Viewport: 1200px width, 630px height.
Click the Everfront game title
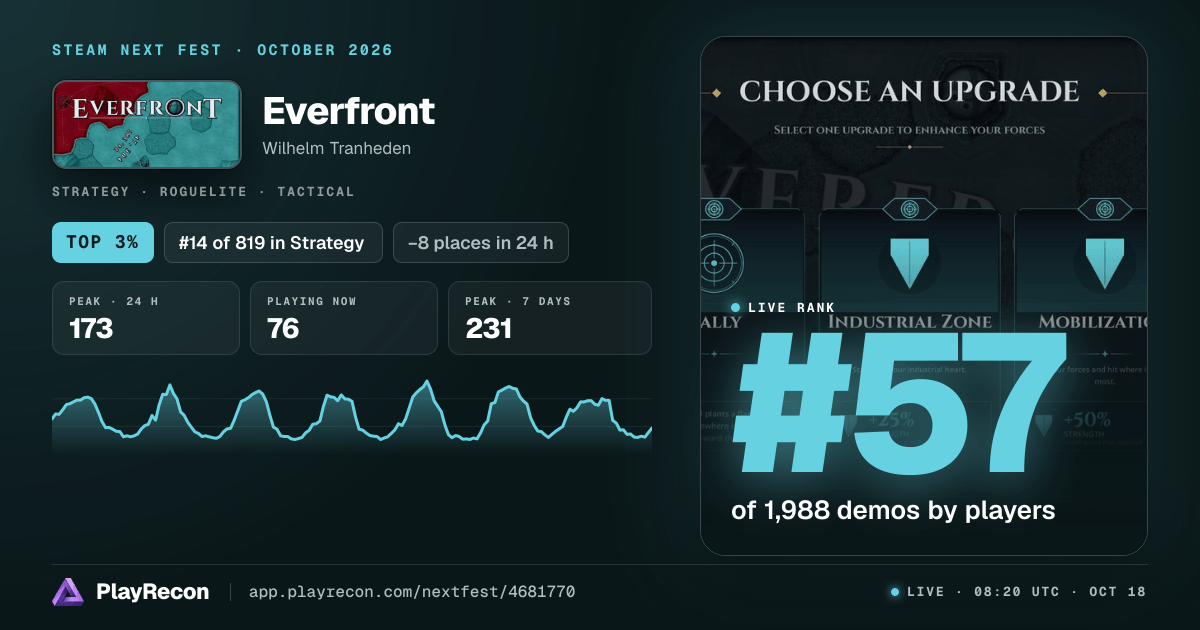tap(349, 111)
